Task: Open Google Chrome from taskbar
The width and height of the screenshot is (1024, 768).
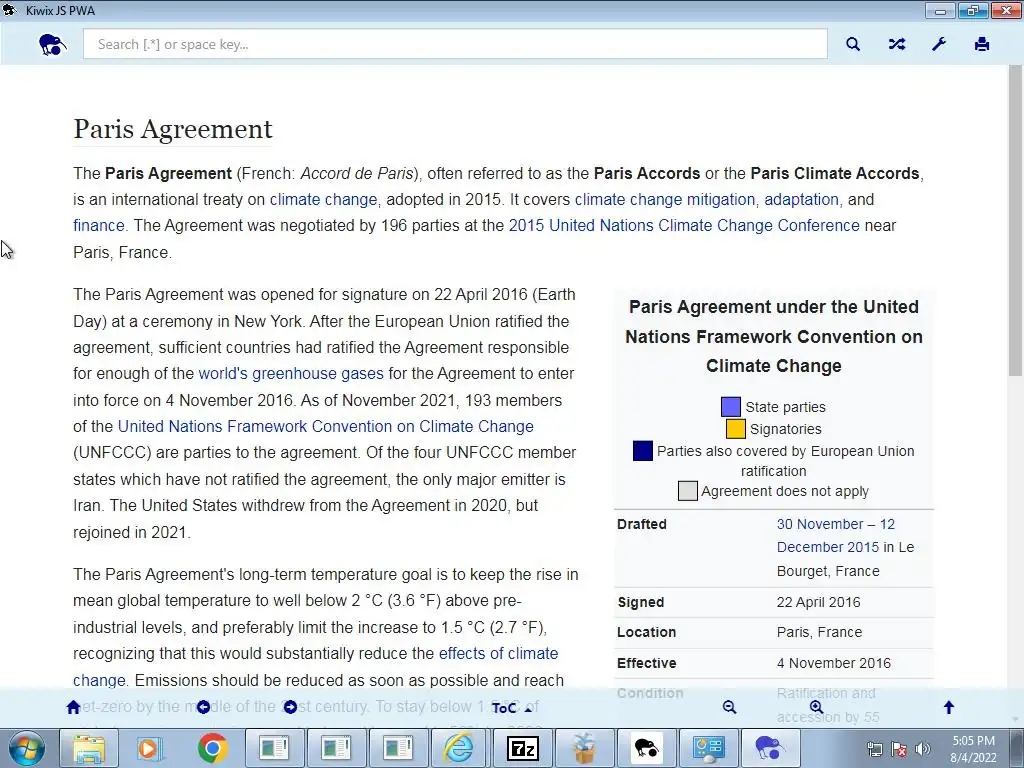Action: point(212,748)
